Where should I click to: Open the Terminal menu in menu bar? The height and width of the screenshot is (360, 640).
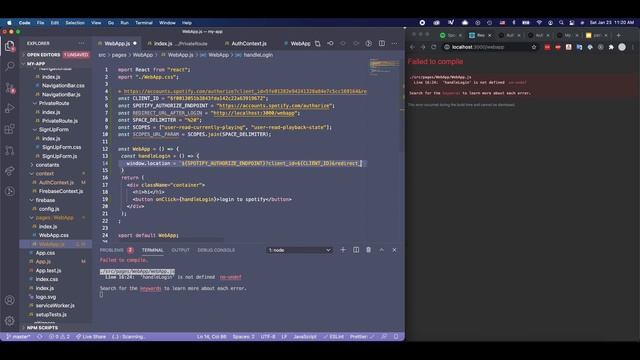tap(144, 23)
